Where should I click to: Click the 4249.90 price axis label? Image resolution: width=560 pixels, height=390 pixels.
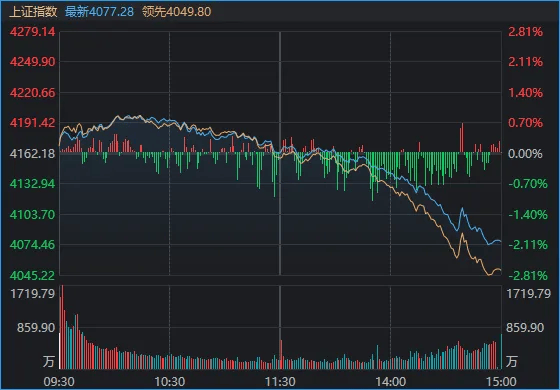33,62
